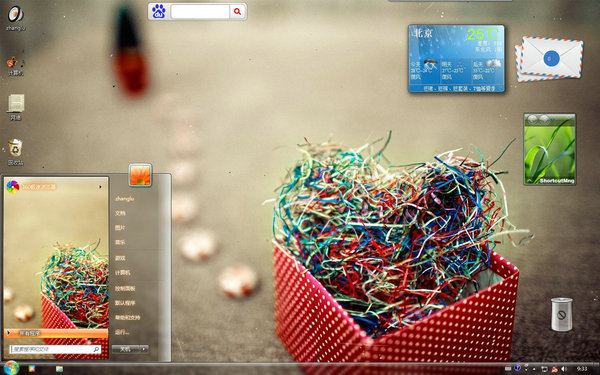Click the Shut down (关机) button
The width and height of the screenshot is (600, 375).
pyautogui.click(x=126, y=349)
